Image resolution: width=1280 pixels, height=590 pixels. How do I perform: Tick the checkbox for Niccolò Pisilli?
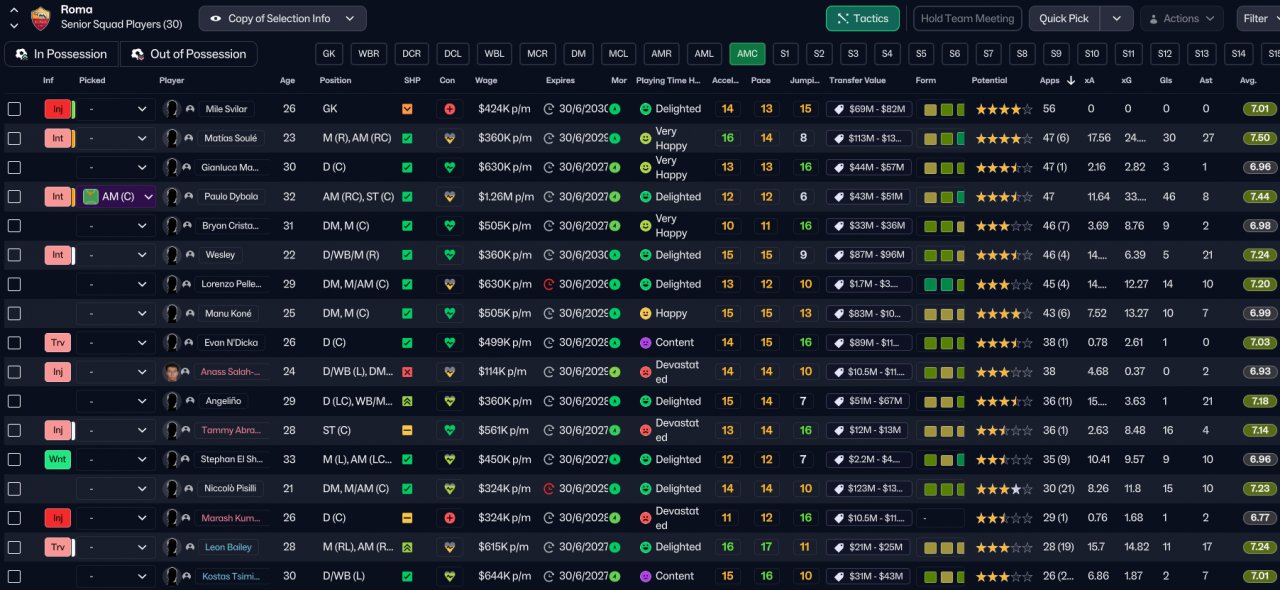[x=14, y=489]
